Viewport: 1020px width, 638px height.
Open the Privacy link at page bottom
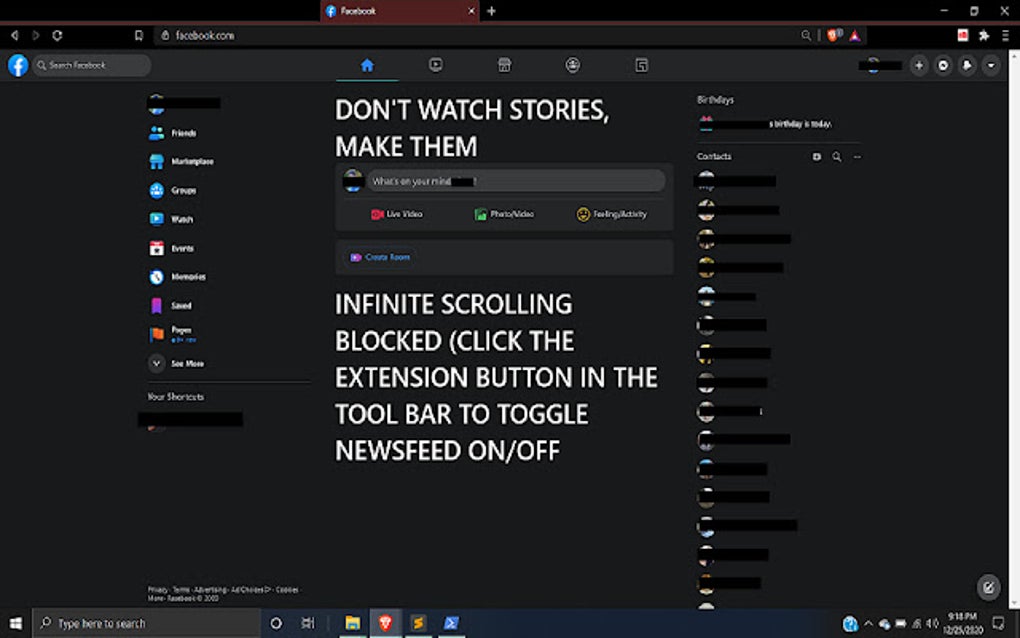[156, 589]
